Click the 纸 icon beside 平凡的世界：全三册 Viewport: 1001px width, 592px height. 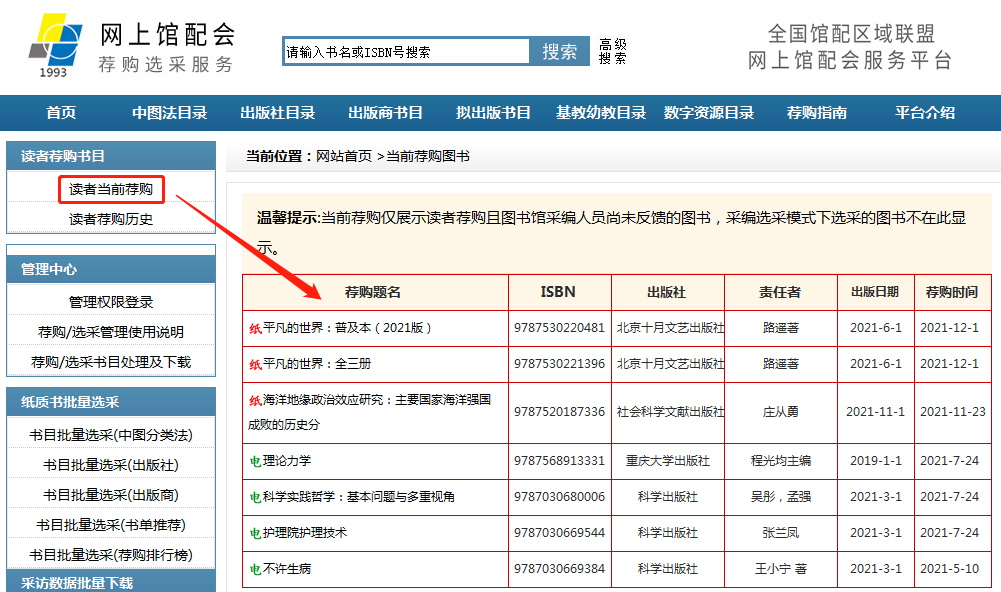(x=255, y=364)
